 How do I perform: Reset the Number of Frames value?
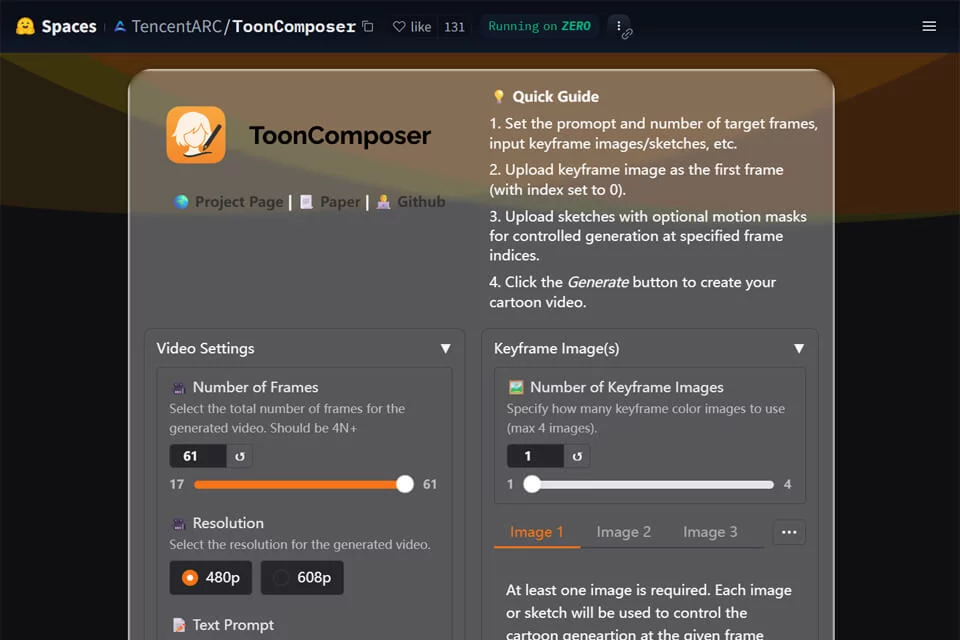[x=240, y=456]
